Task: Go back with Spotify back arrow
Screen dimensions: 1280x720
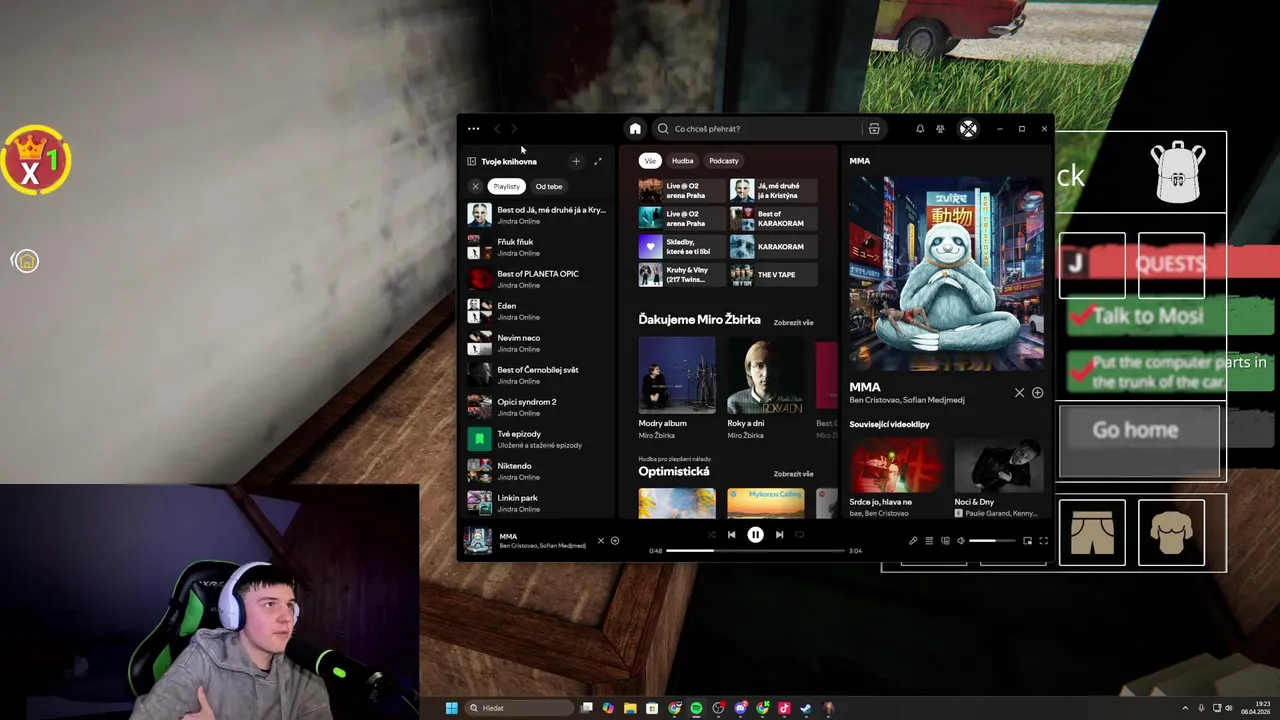Action: pyautogui.click(x=497, y=129)
